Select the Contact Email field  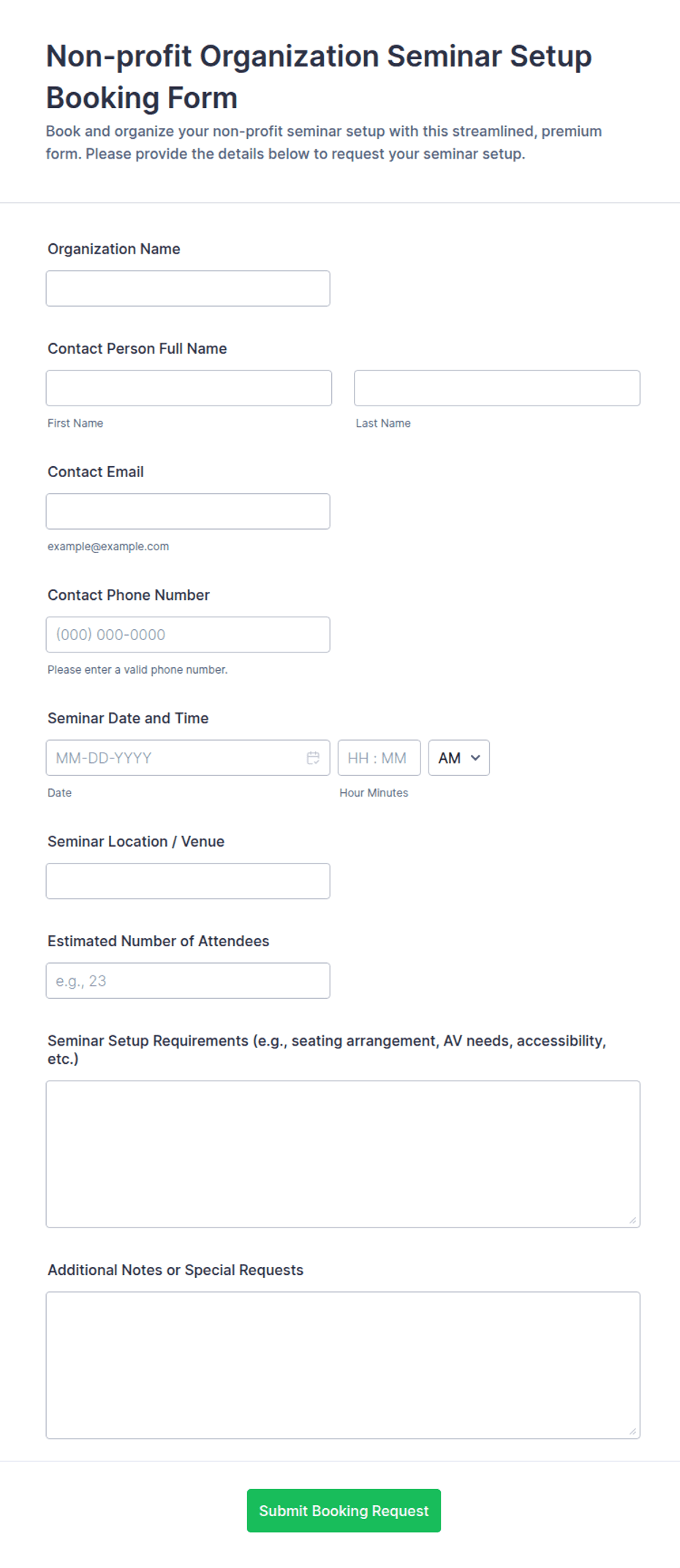coord(188,511)
